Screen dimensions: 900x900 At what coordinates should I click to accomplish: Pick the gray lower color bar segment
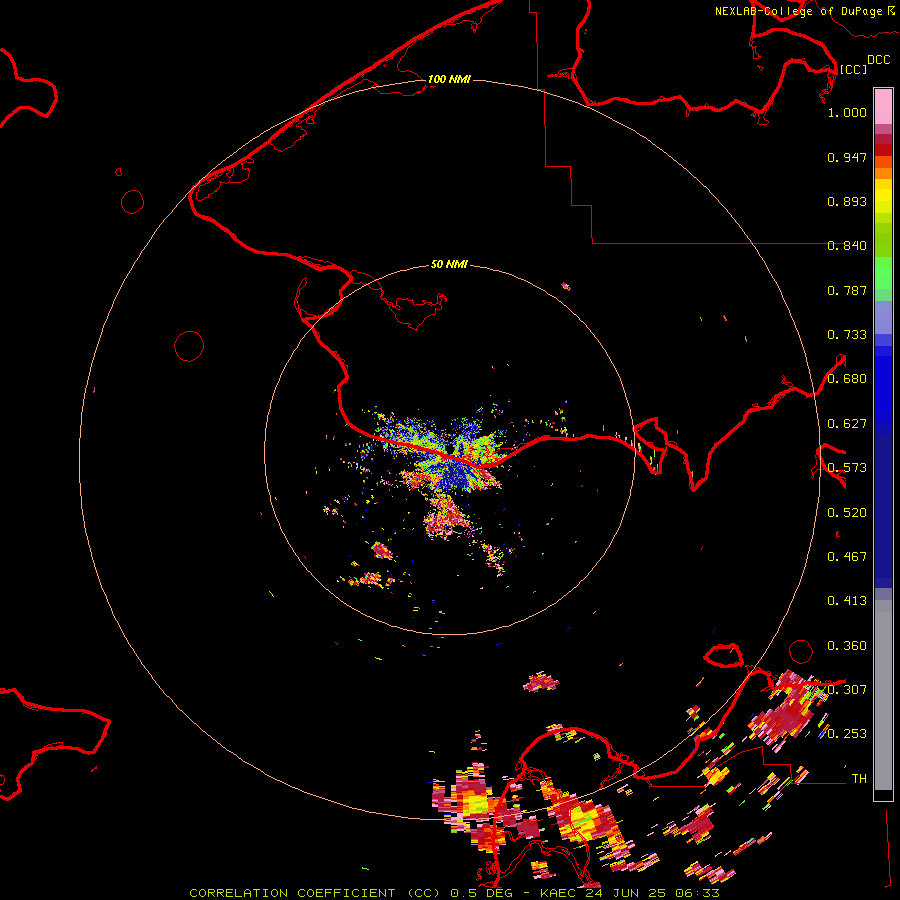coord(883,700)
